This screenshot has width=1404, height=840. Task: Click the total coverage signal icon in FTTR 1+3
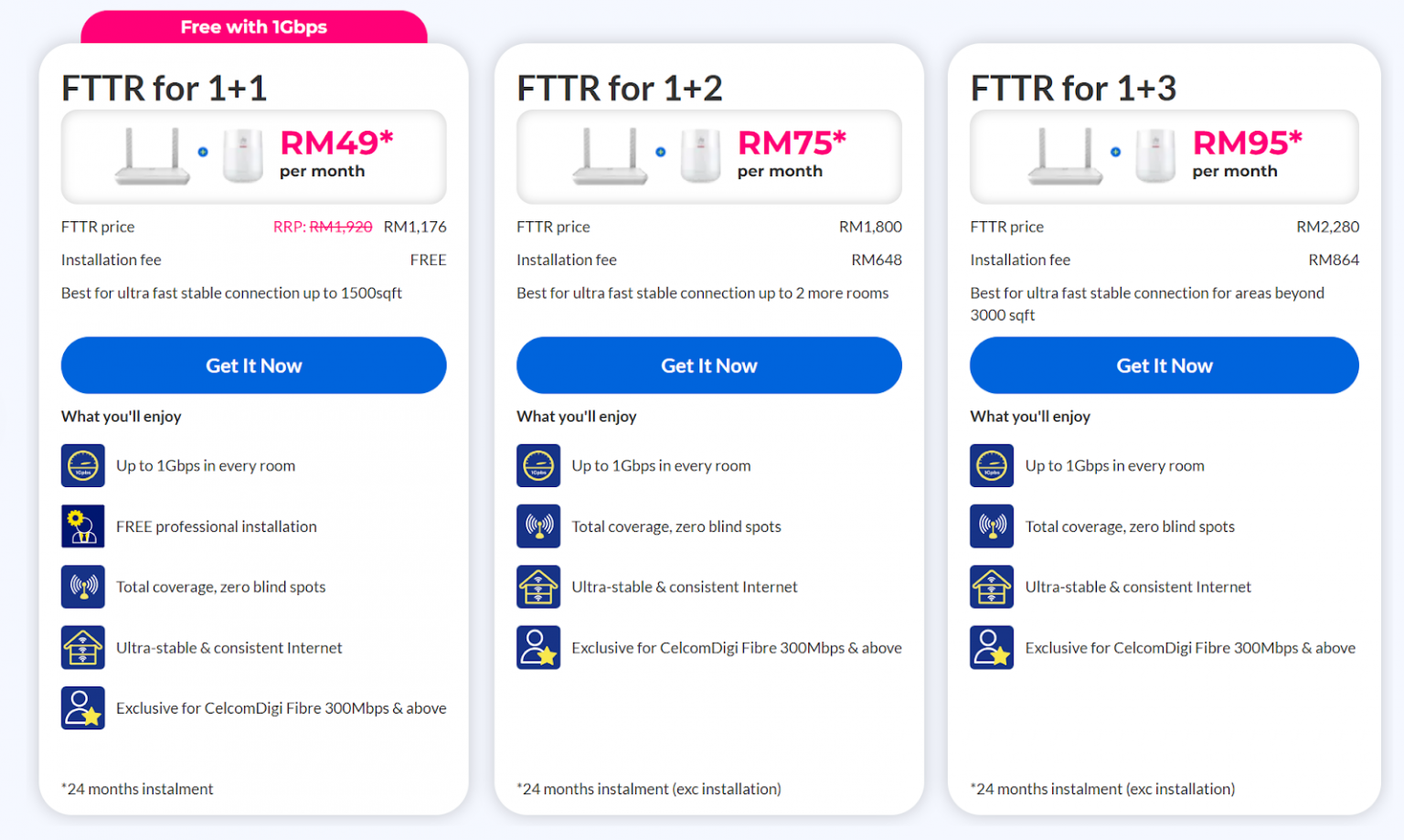point(992,526)
